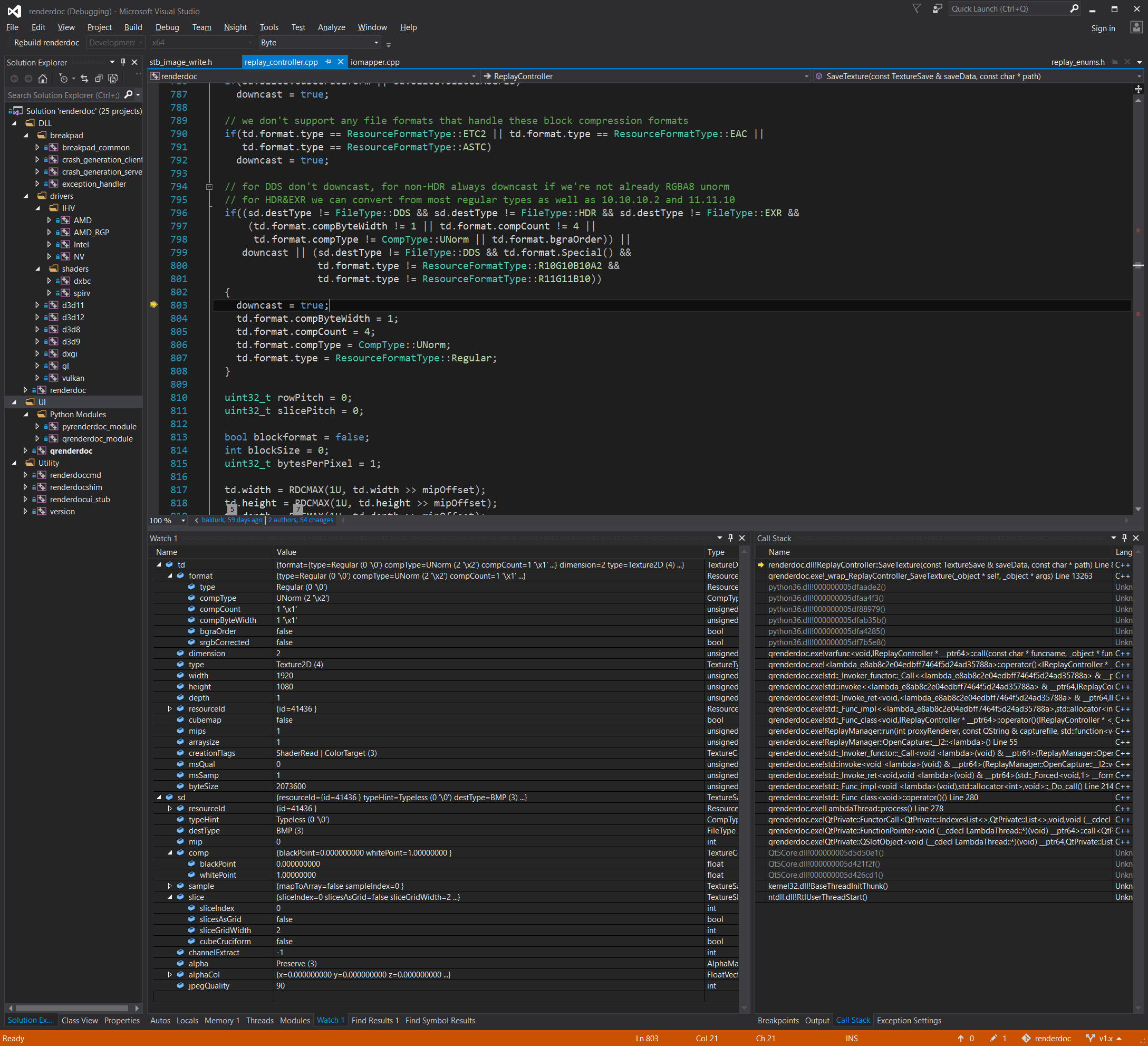Click the Quick Launch search icon
This screenshot has width=1148, height=1046.
(x=1074, y=8)
